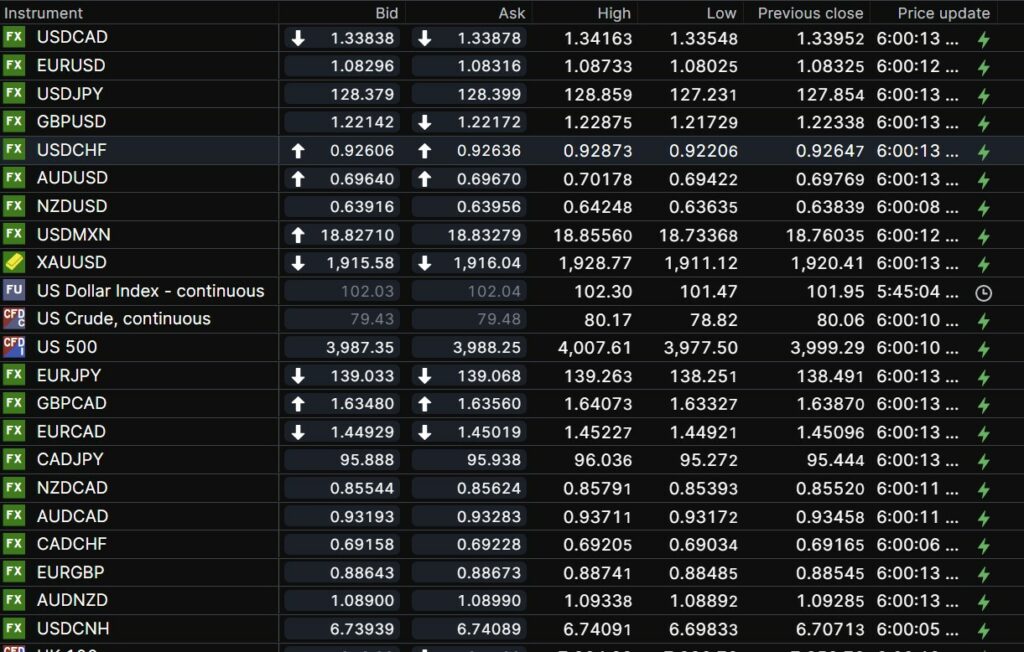This screenshot has width=1024, height=652.
Task: Sort by the Bid column header
Action: click(x=386, y=13)
